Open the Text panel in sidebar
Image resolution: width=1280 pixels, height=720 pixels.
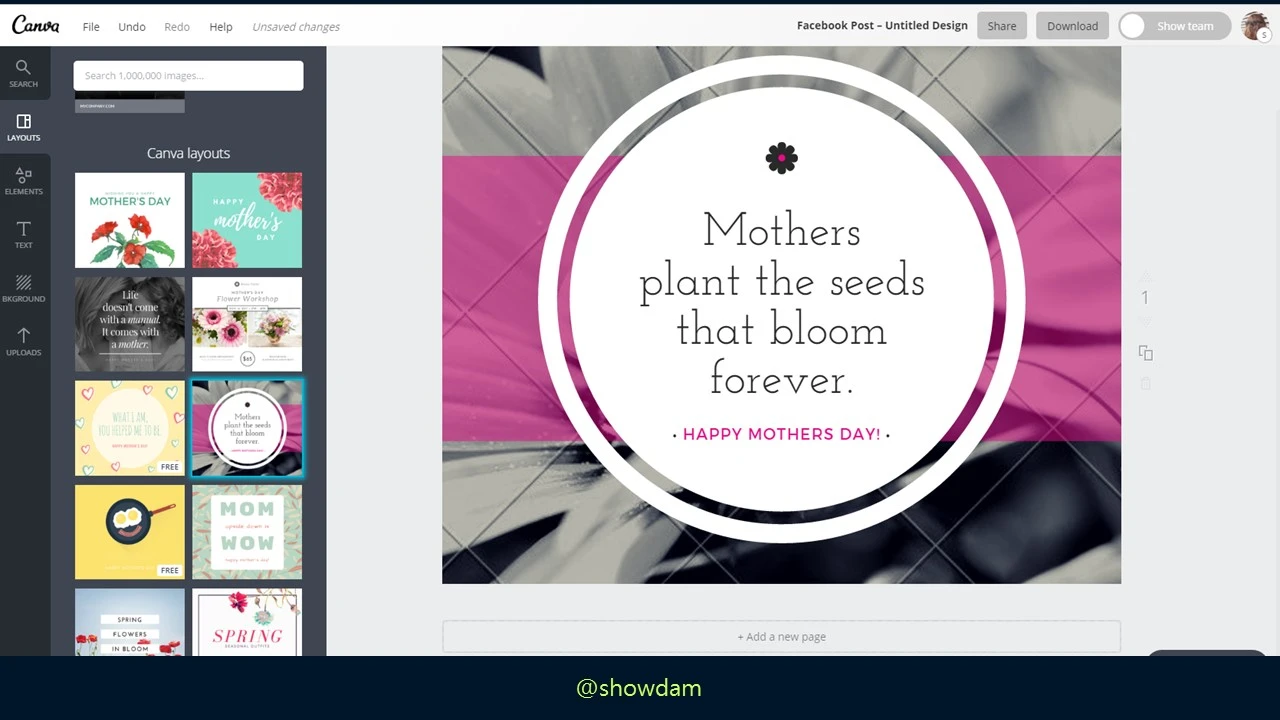tap(24, 235)
